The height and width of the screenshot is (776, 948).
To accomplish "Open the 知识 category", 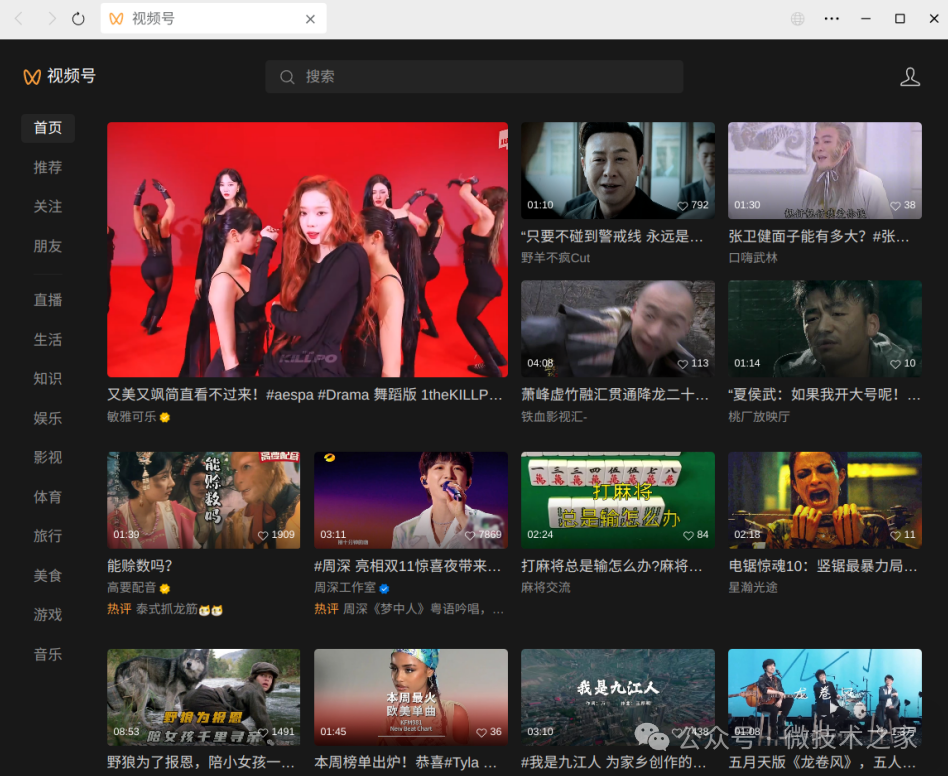I will click(x=48, y=379).
